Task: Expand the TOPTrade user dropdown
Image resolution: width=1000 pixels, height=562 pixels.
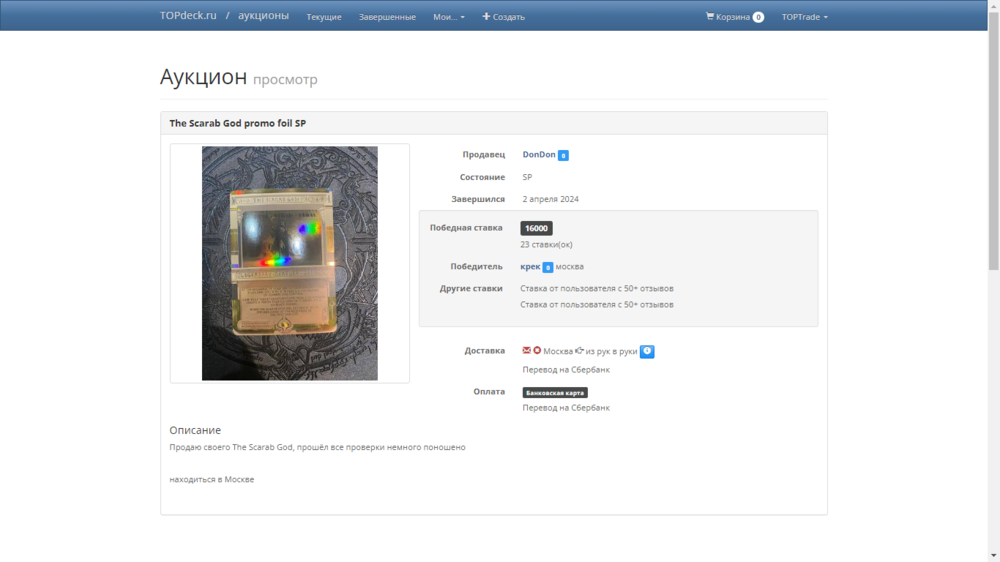Action: click(804, 17)
